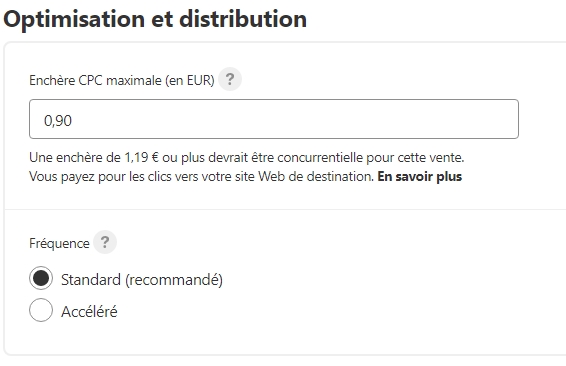The height and width of the screenshot is (366, 566).
Task: Click the 0,90 value in the bid box
Action: pyautogui.click(x=58, y=121)
